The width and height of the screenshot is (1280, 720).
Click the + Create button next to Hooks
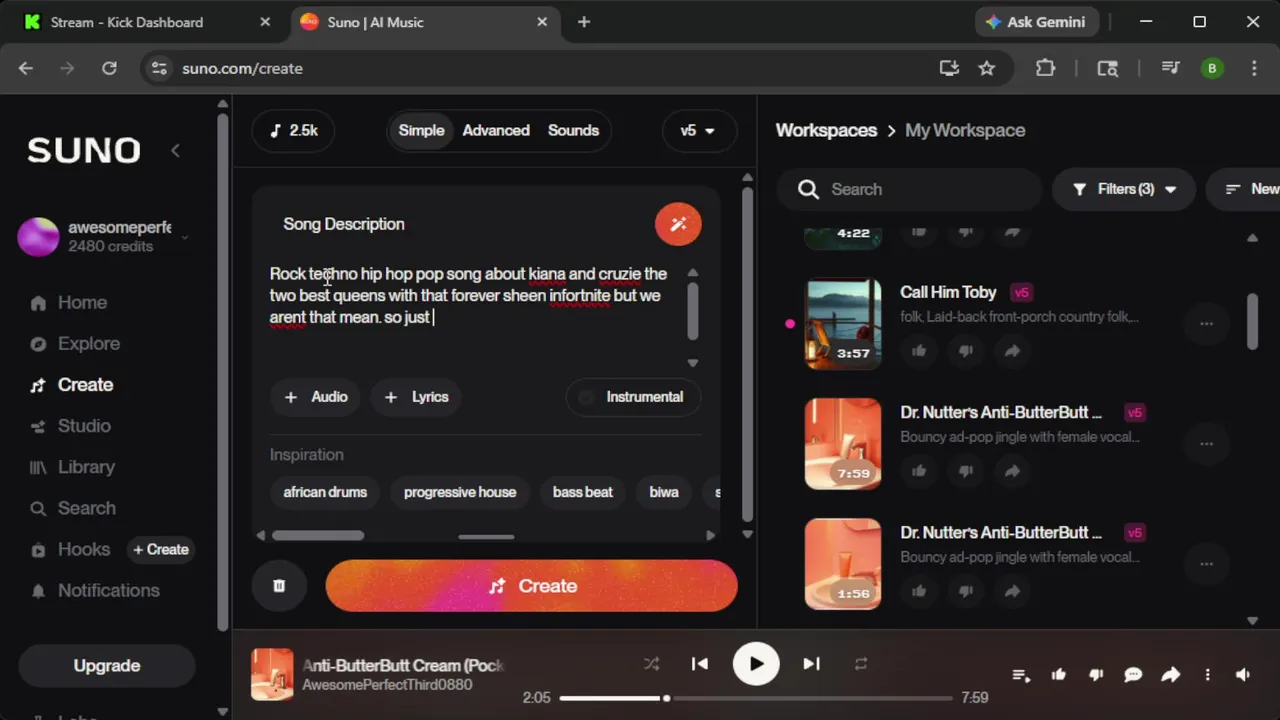(160, 549)
